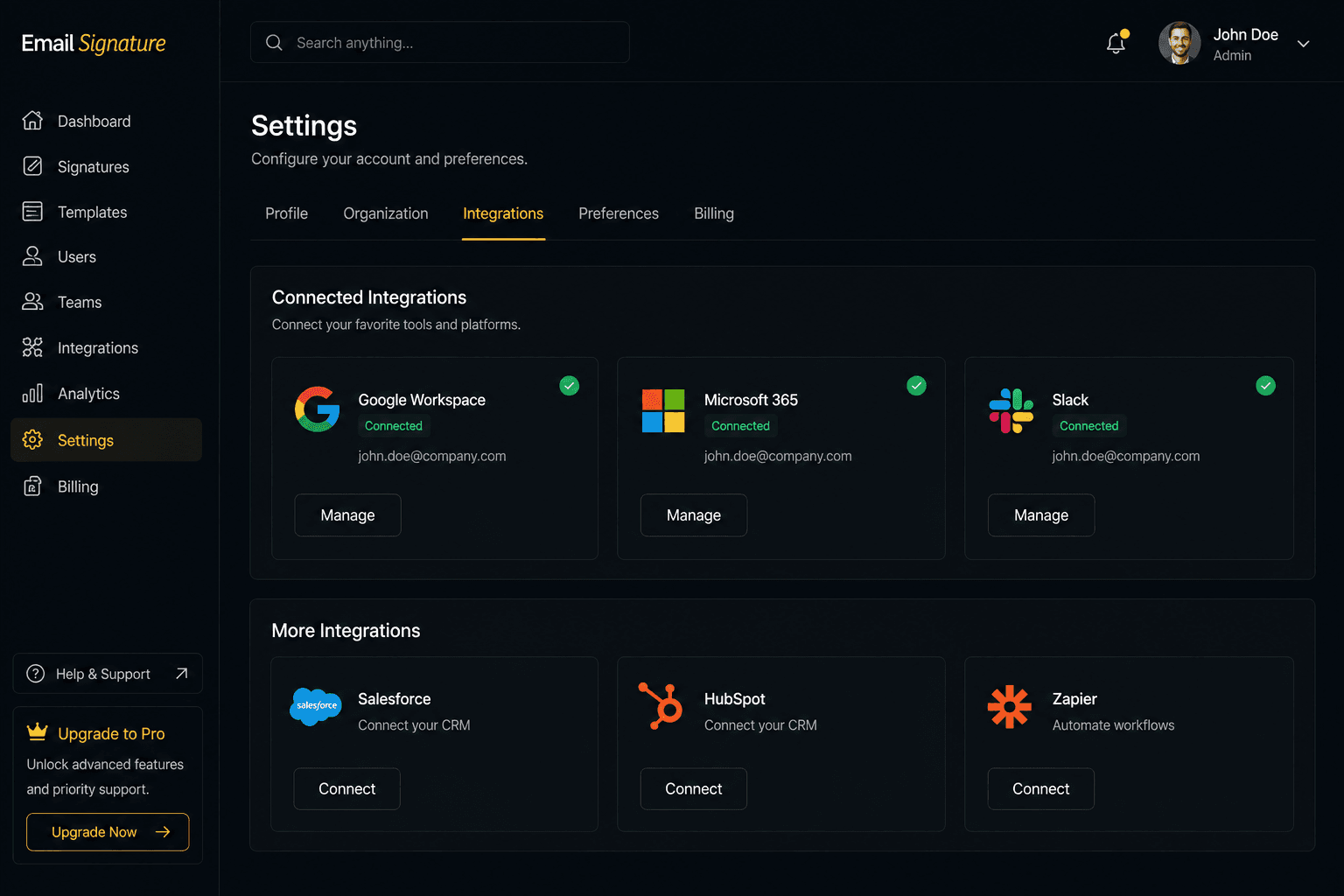Connect the HubSpot integration
The width and height of the screenshot is (1344, 896).
[x=694, y=788]
